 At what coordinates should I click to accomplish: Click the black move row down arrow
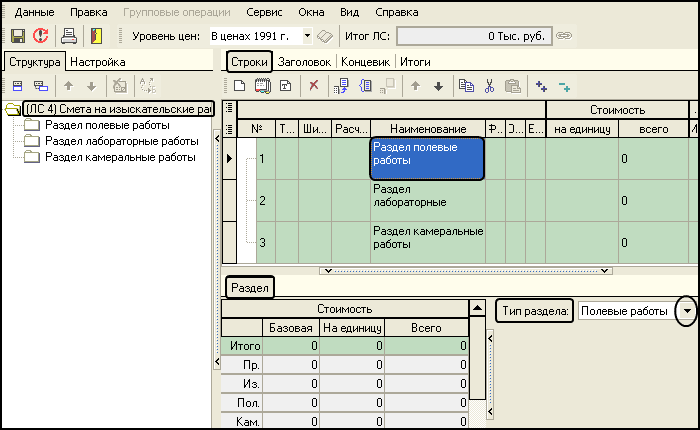[x=438, y=86]
